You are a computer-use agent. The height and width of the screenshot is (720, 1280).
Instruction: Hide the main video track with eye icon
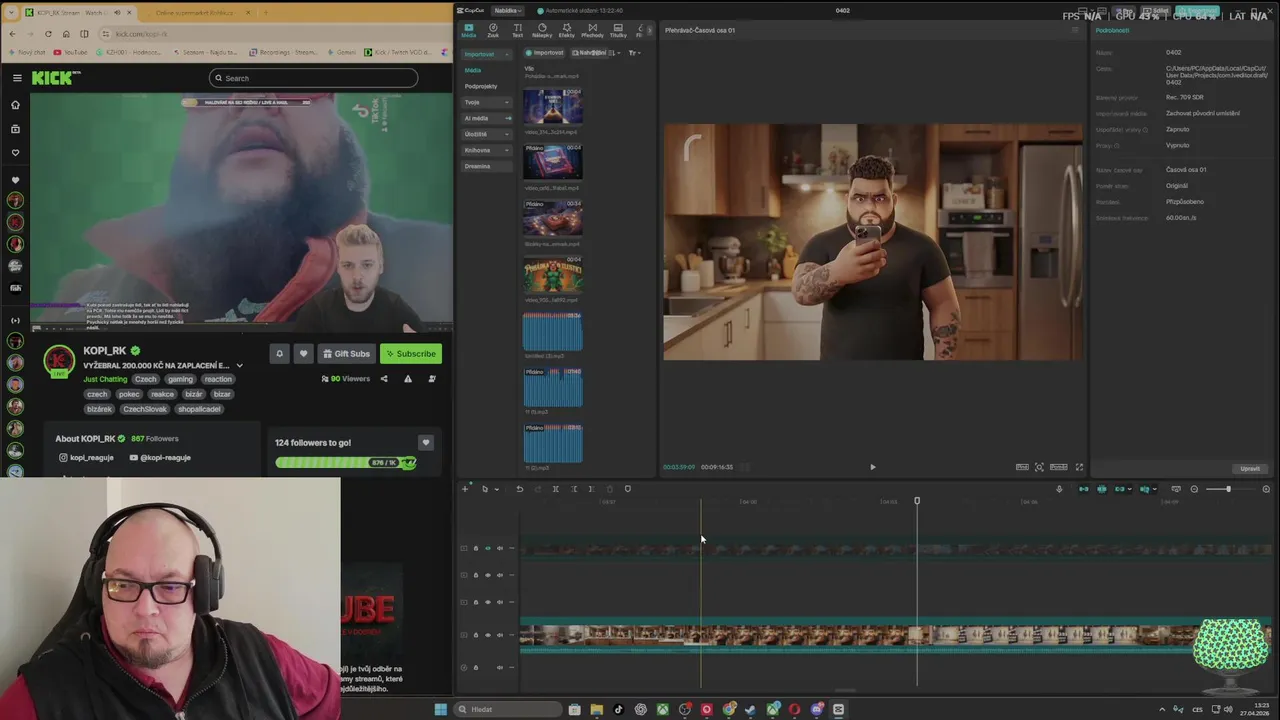pyautogui.click(x=488, y=635)
